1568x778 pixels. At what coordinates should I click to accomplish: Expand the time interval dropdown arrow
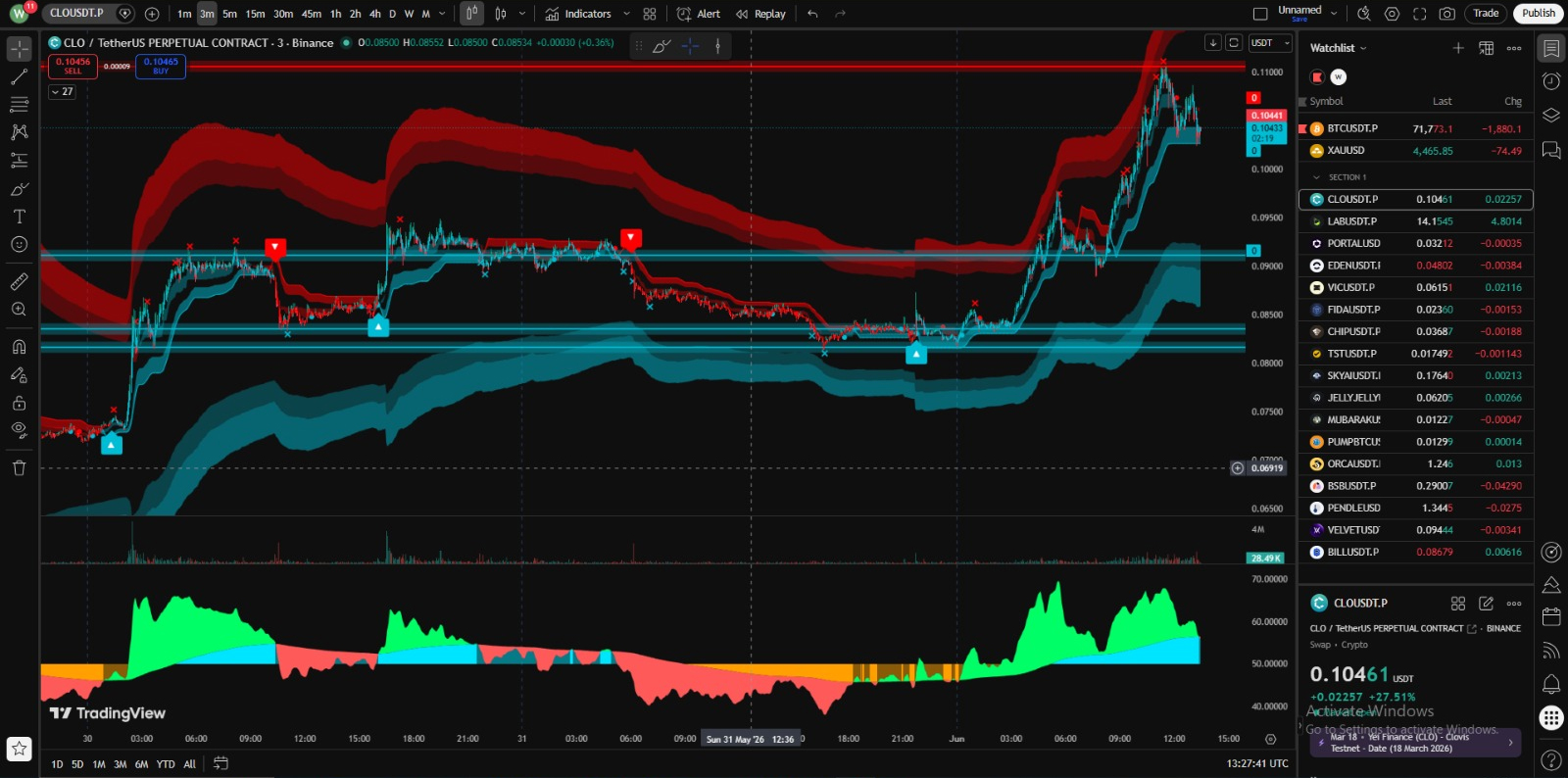coord(443,14)
